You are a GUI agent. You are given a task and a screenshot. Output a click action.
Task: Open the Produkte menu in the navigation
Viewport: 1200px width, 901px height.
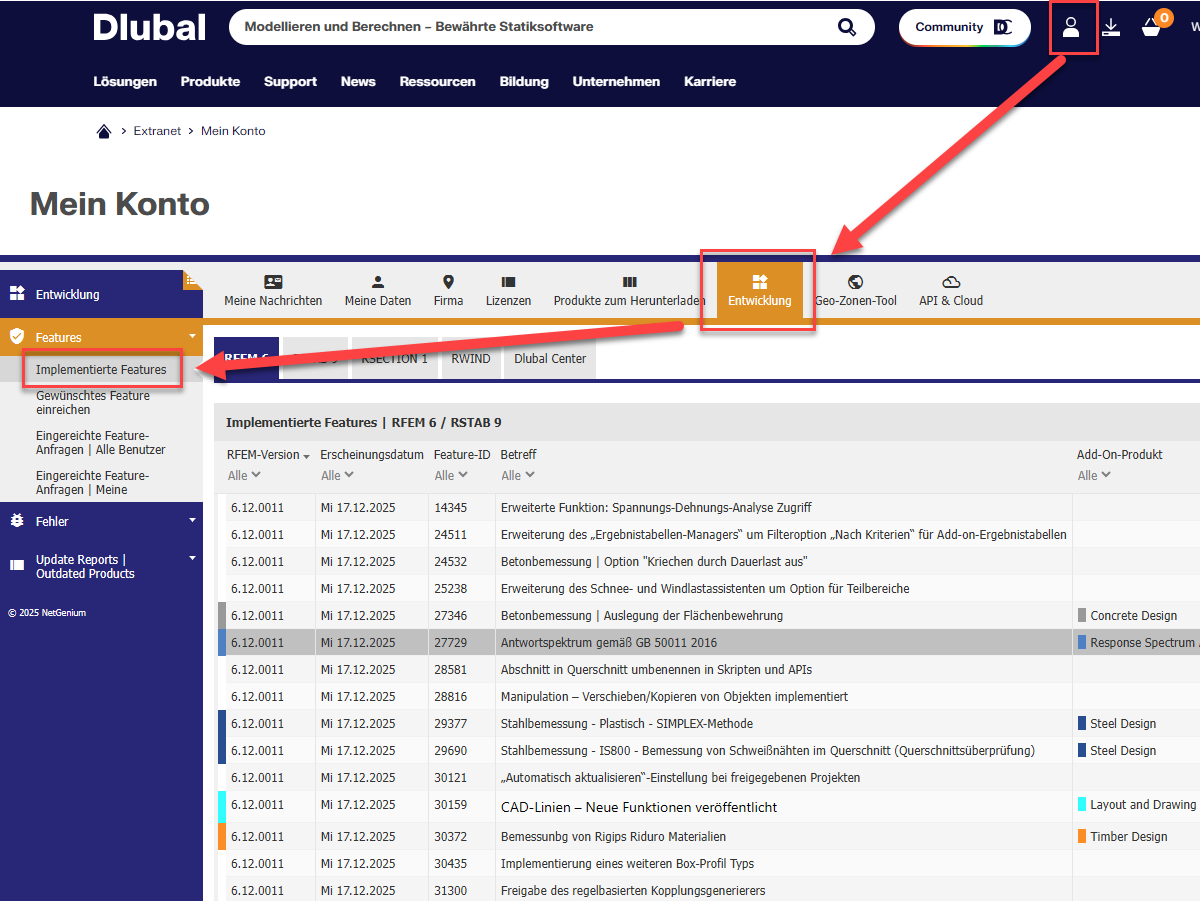tap(210, 82)
